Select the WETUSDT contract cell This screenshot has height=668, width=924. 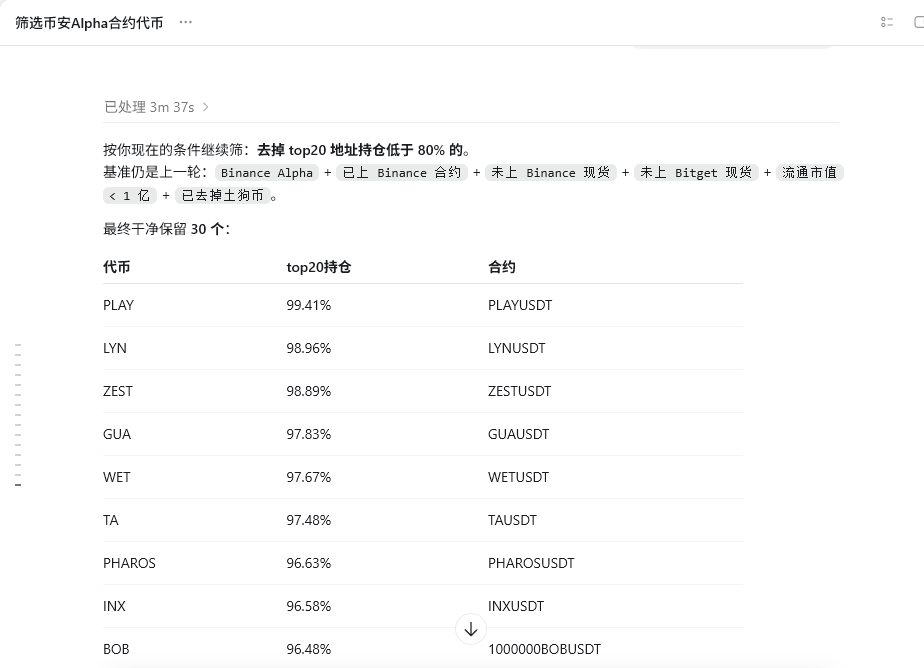pos(518,477)
